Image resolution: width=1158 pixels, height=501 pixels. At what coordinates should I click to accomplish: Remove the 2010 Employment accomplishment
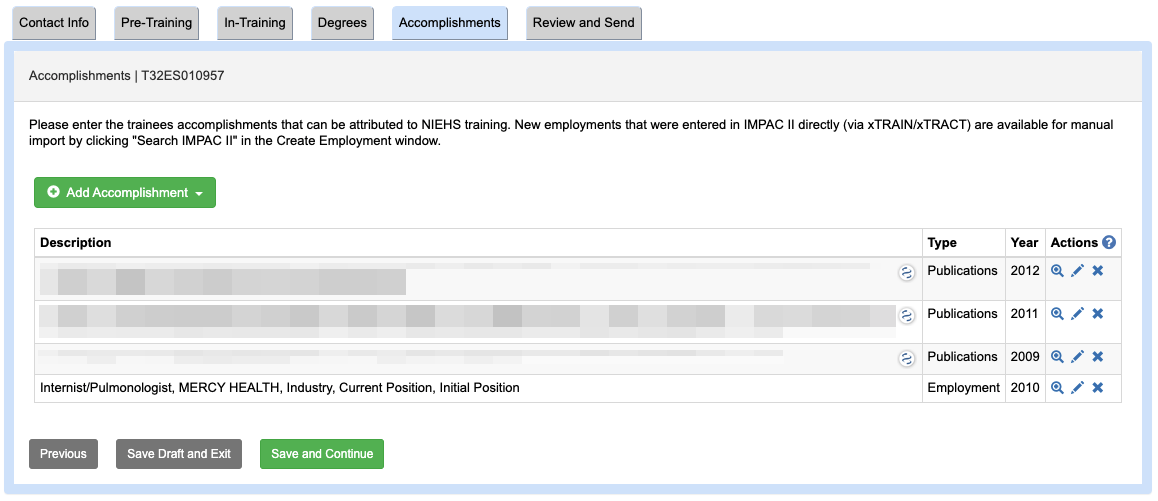click(x=1097, y=388)
